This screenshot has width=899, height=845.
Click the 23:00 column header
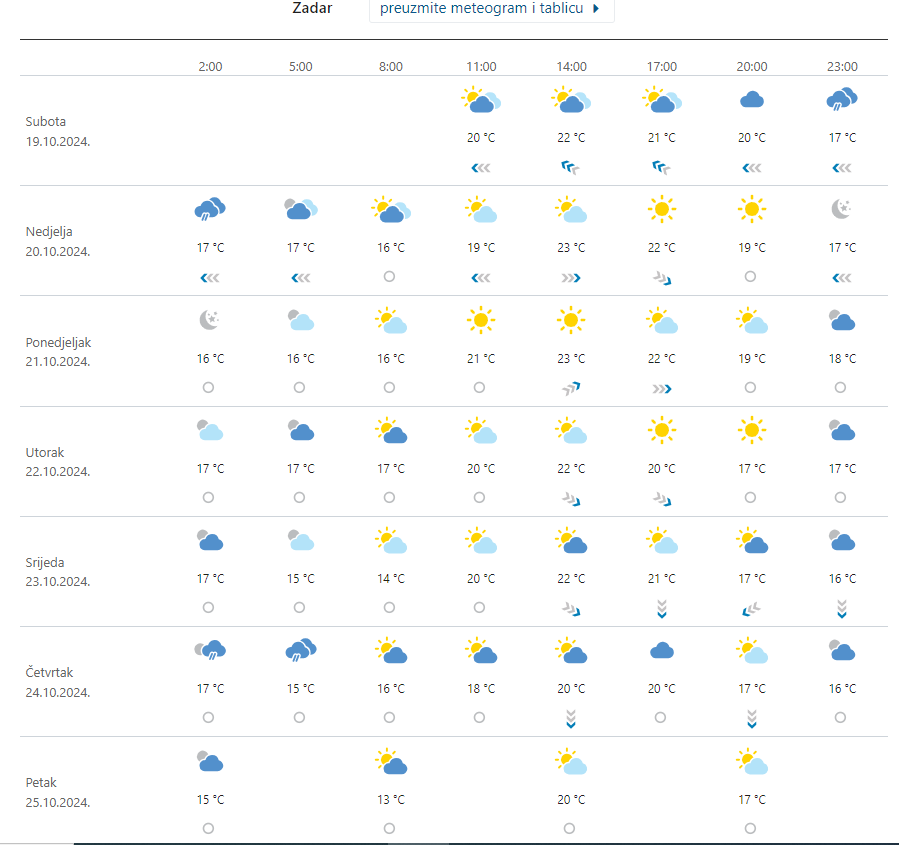pyautogui.click(x=842, y=67)
